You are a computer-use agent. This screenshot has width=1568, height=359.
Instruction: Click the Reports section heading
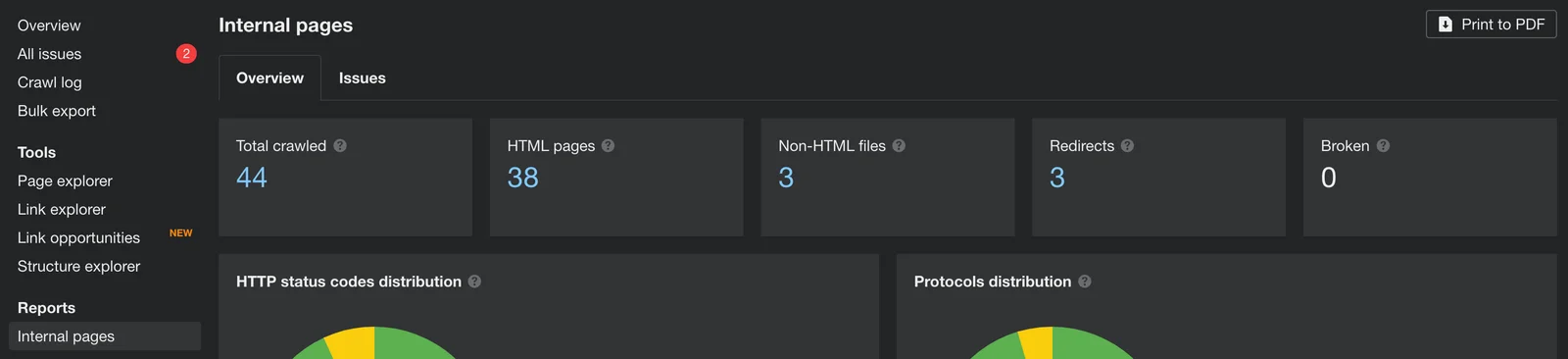click(46, 307)
